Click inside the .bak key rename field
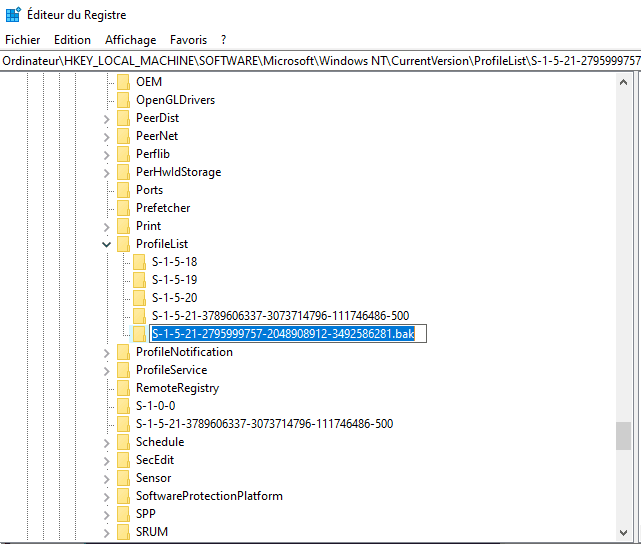 click(x=288, y=334)
